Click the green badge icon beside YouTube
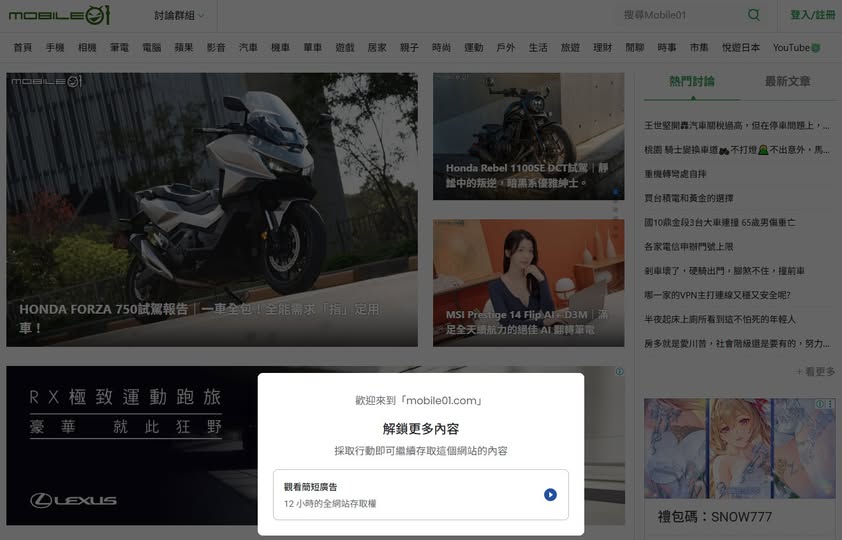This screenshot has width=842, height=540. tap(816, 48)
